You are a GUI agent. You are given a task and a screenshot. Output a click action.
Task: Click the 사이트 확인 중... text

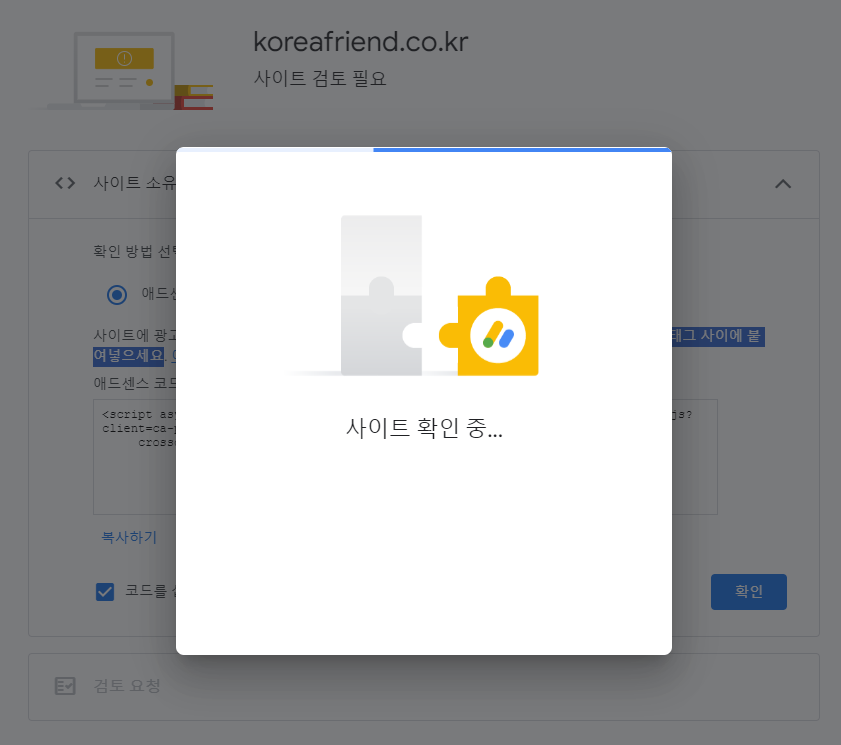pos(424,428)
